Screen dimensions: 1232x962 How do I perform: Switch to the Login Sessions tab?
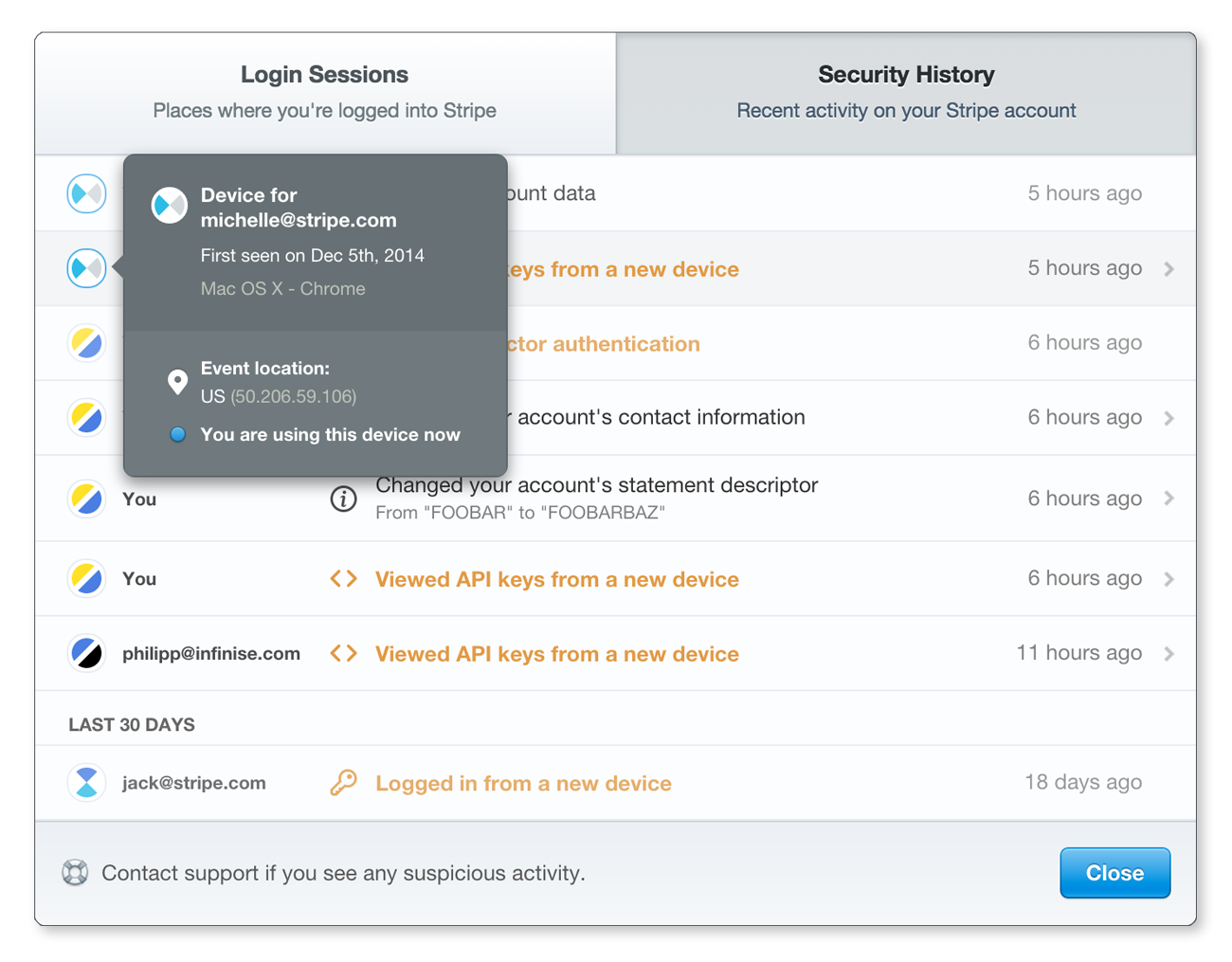pos(325,93)
